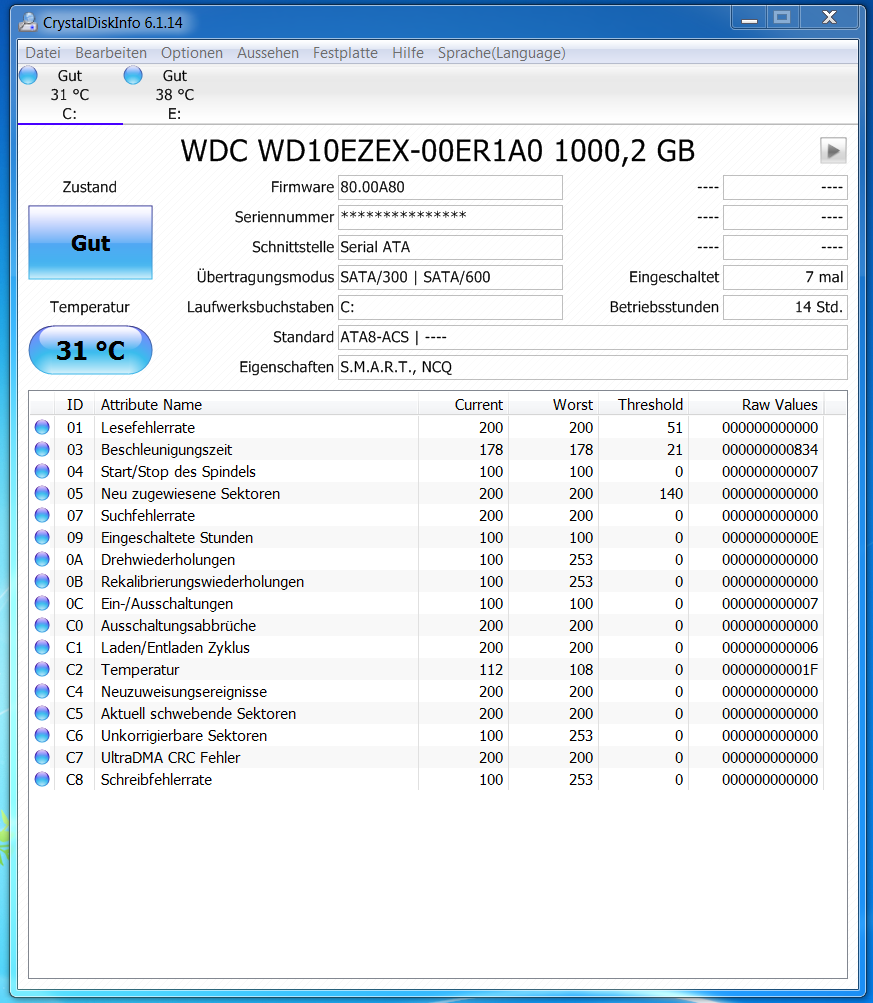Click raw value 000000000834
Image resolution: width=873 pixels, height=1003 pixels.
coord(770,450)
